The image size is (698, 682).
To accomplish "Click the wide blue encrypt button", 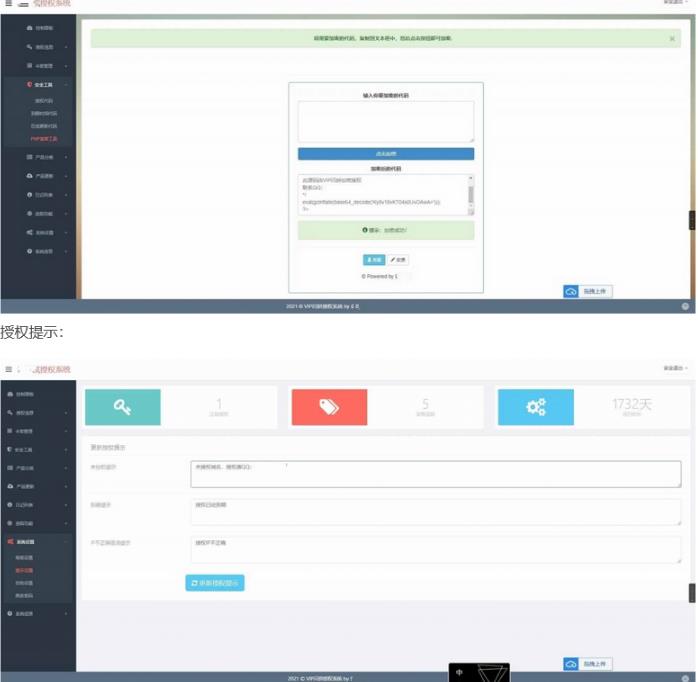I will click(x=386, y=154).
